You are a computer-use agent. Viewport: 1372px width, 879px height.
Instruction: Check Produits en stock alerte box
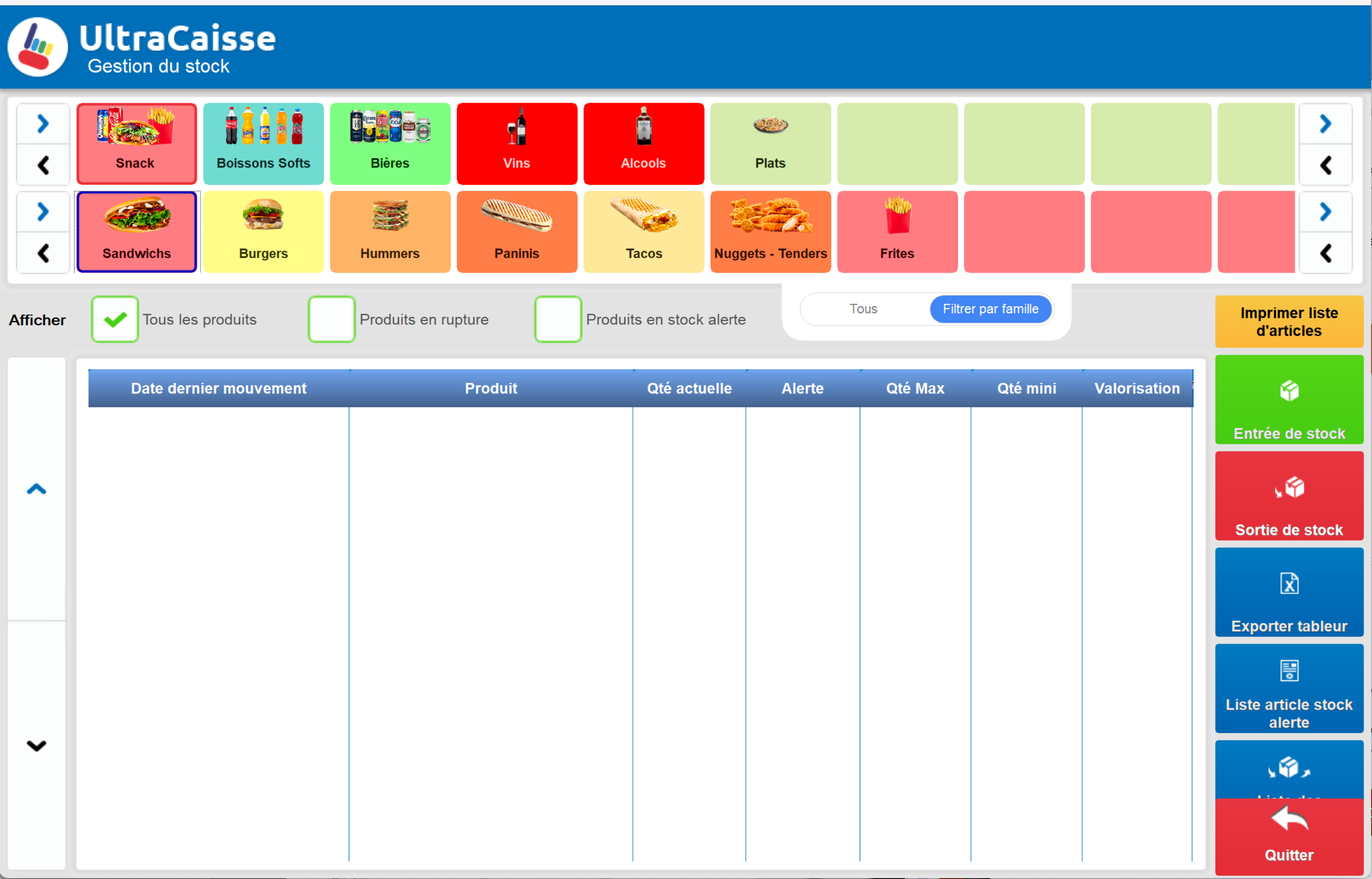click(557, 319)
